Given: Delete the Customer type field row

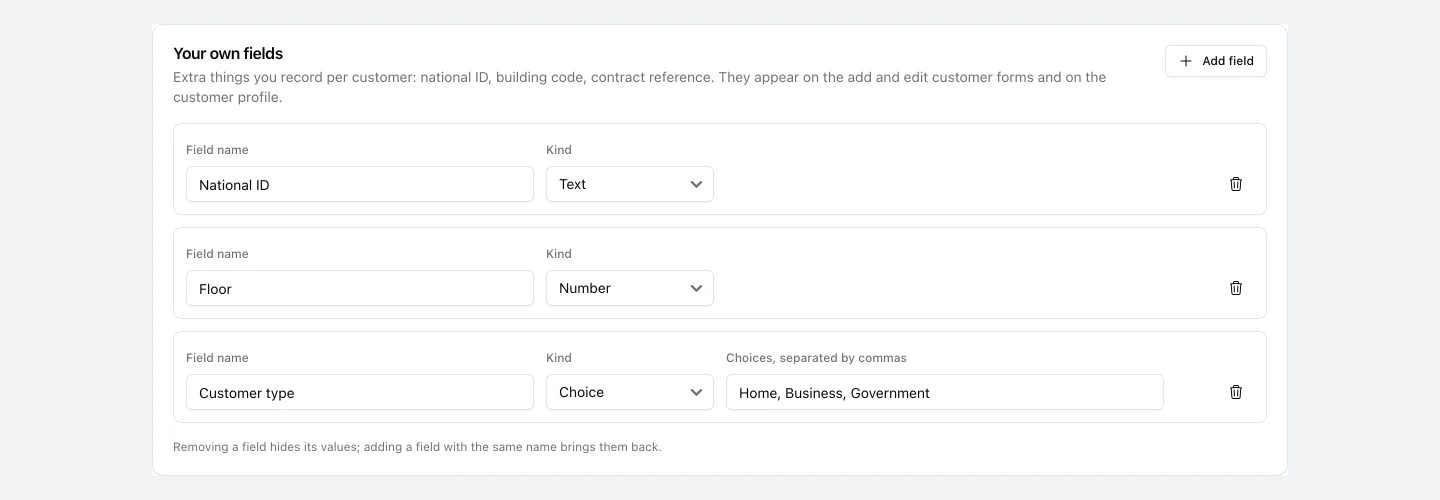Looking at the screenshot, I should [1236, 392].
